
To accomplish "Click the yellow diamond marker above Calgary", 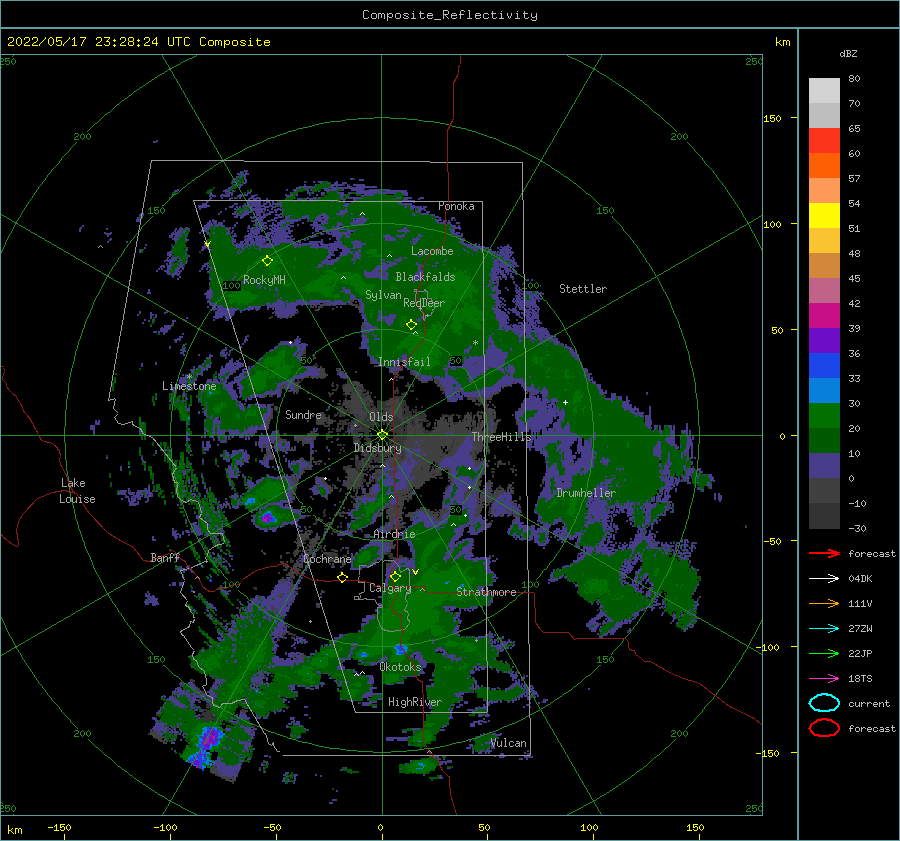I will pyautogui.click(x=395, y=576).
